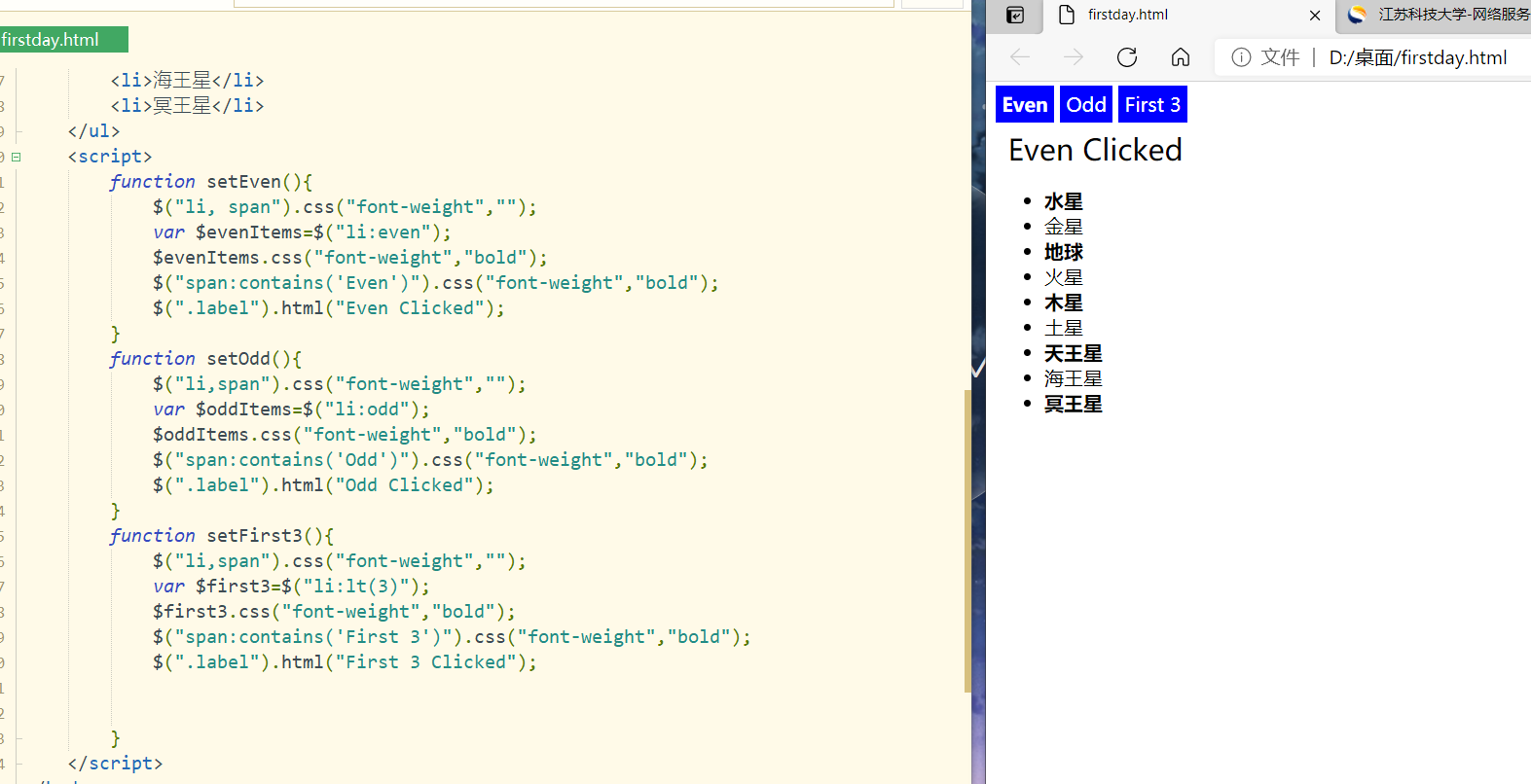This screenshot has width=1531, height=784.
Task: Click the span:contains('Odd') code line
Action: (430, 460)
